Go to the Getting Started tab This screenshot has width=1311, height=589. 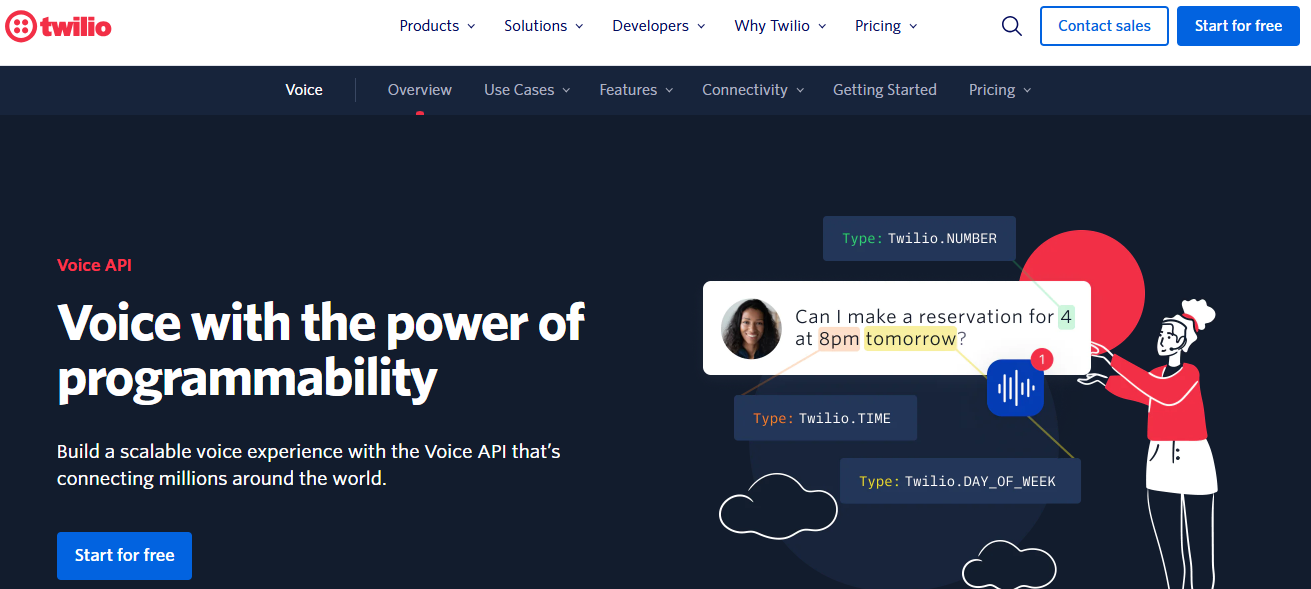coord(885,90)
